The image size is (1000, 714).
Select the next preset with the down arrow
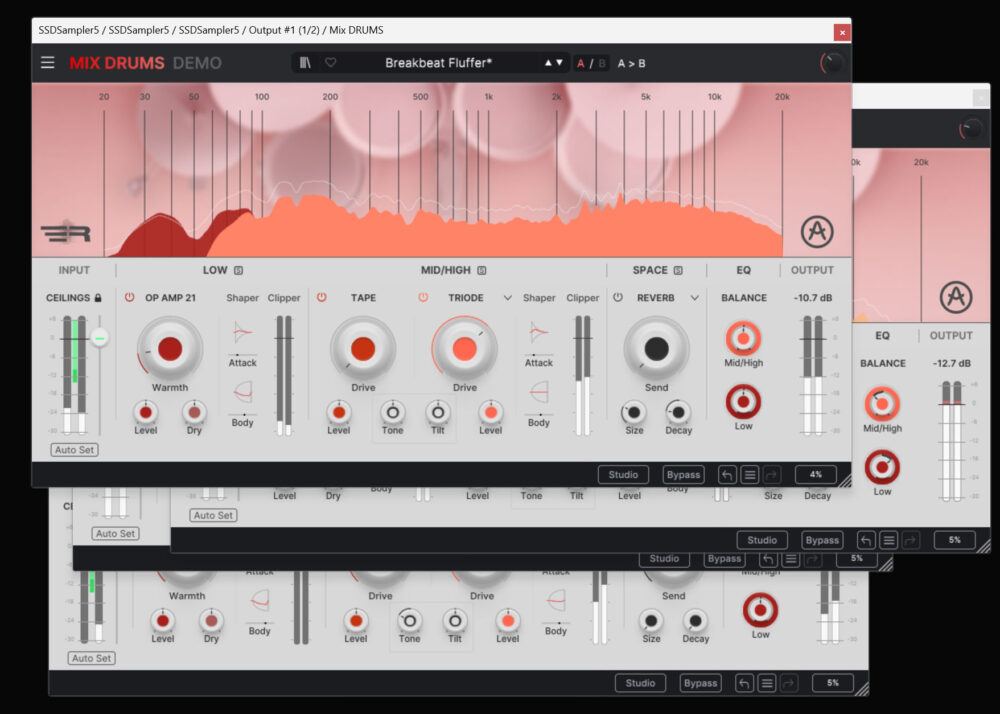coord(559,63)
